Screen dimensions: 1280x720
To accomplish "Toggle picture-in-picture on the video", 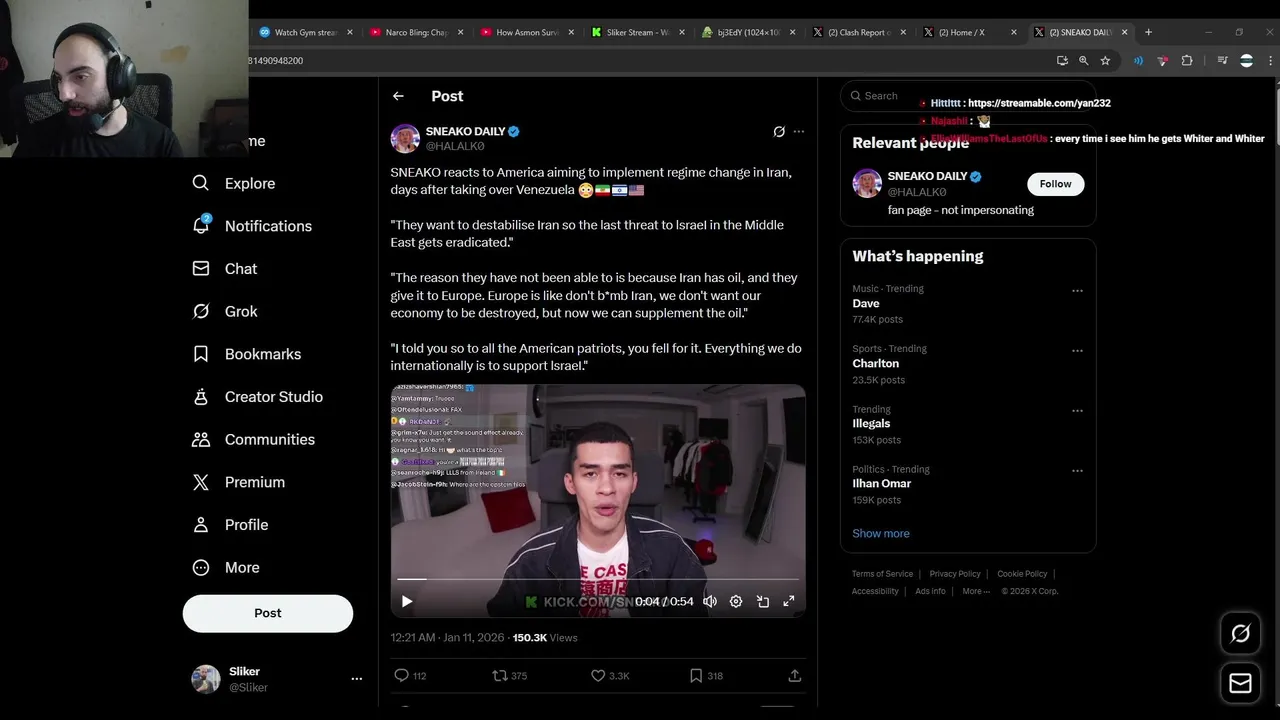I will (763, 601).
